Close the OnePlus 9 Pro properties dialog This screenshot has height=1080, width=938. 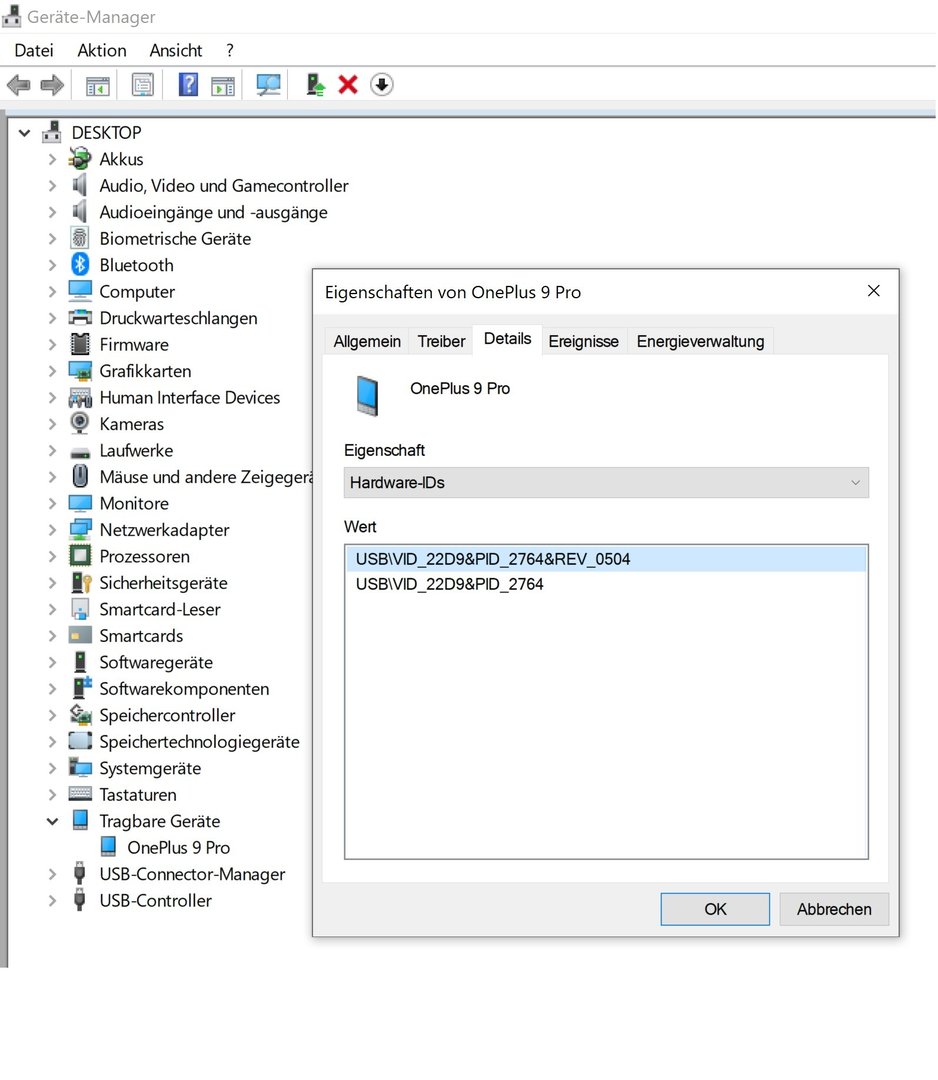(x=873, y=291)
